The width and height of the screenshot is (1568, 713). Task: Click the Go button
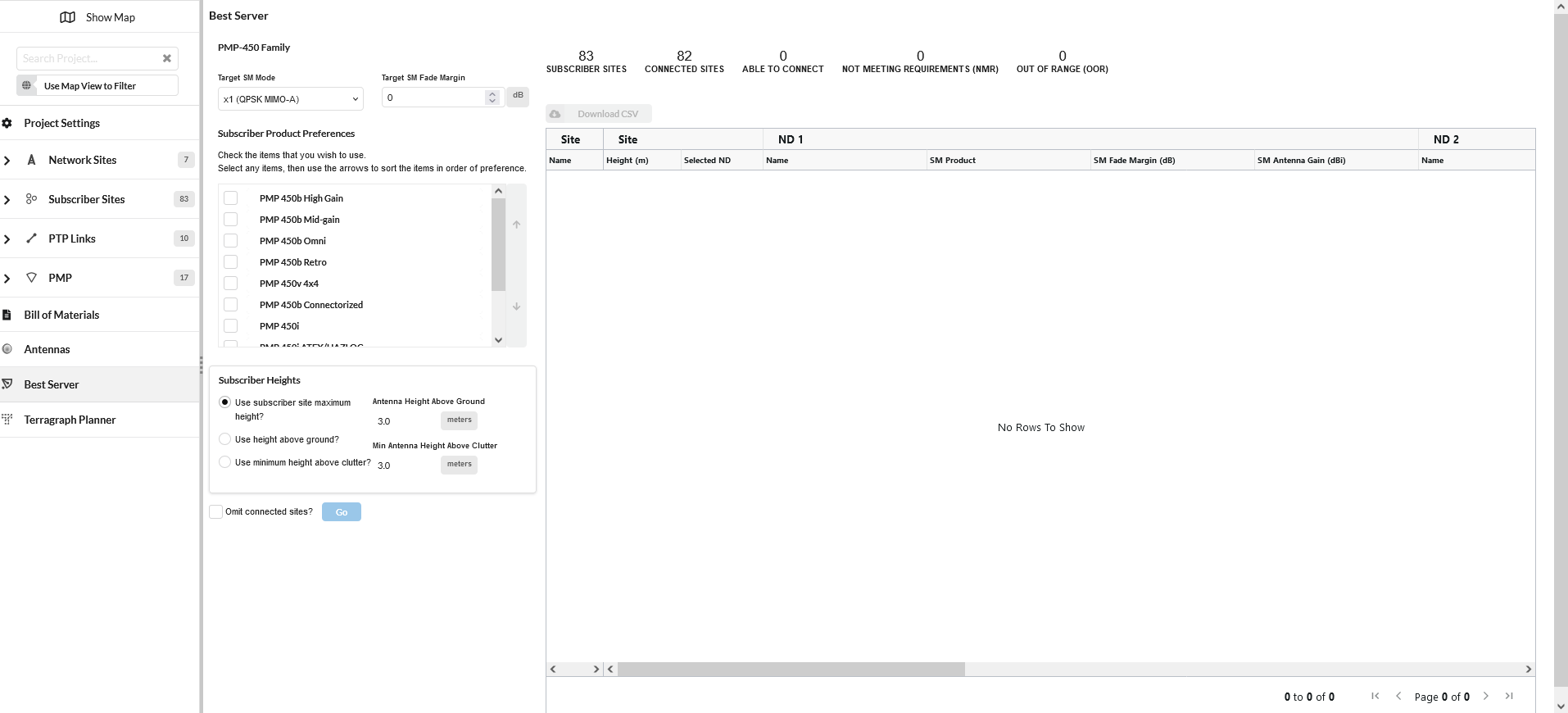click(x=342, y=512)
